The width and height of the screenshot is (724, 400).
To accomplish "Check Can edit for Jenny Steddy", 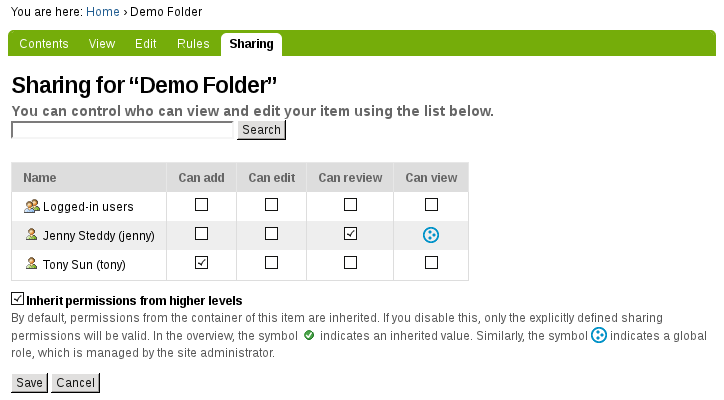I will pyautogui.click(x=272, y=234).
